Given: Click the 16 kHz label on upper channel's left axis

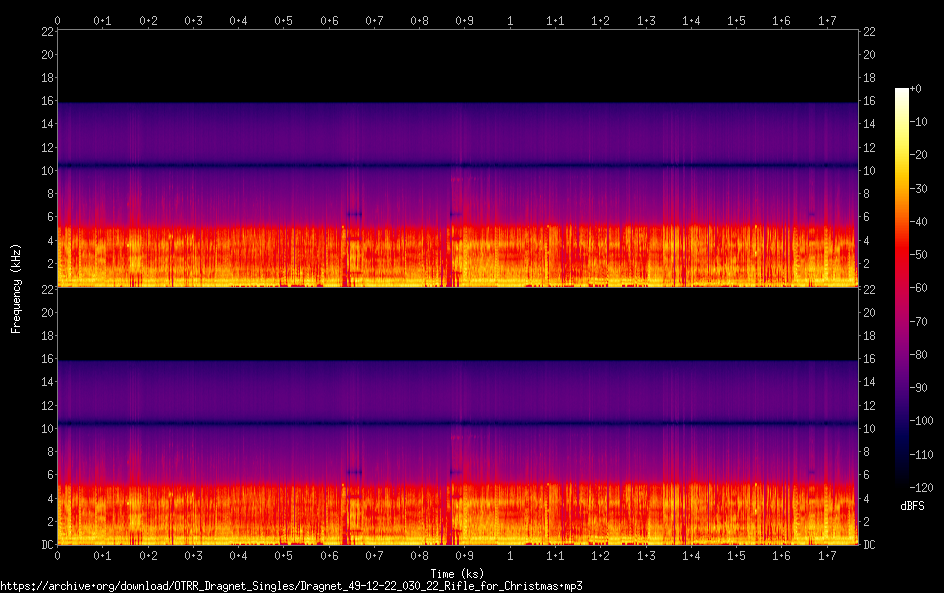Looking at the screenshot, I should click(46, 101).
